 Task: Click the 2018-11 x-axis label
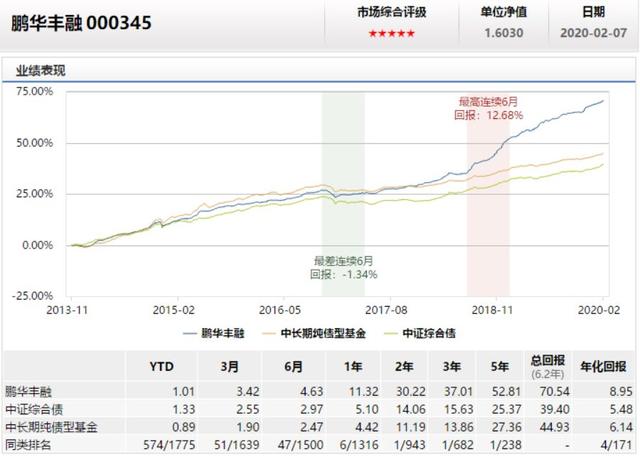(x=492, y=310)
